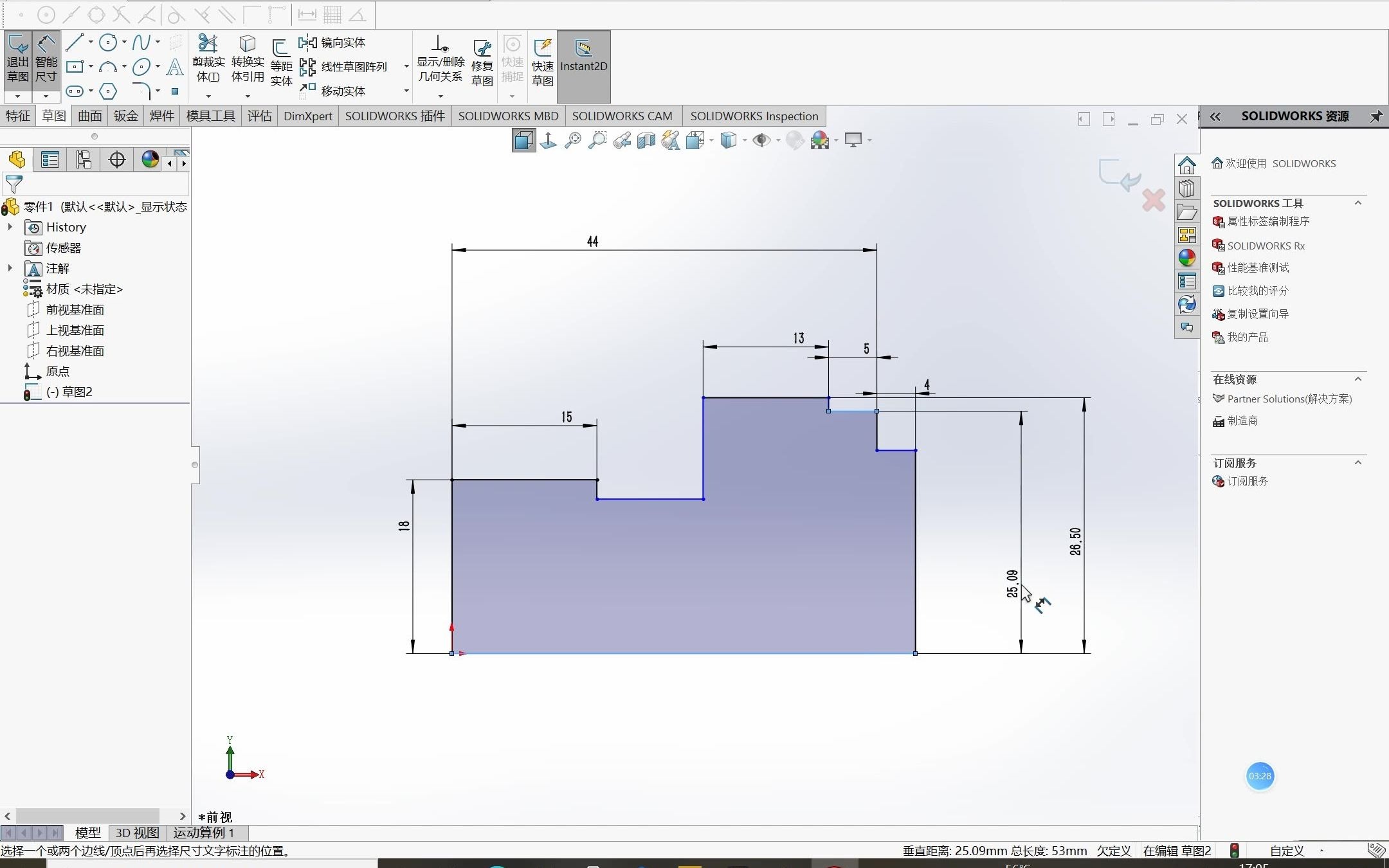This screenshot has height=868, width=1389.
Task: Open the Line tool dropdown arrow
Action: 91,43
